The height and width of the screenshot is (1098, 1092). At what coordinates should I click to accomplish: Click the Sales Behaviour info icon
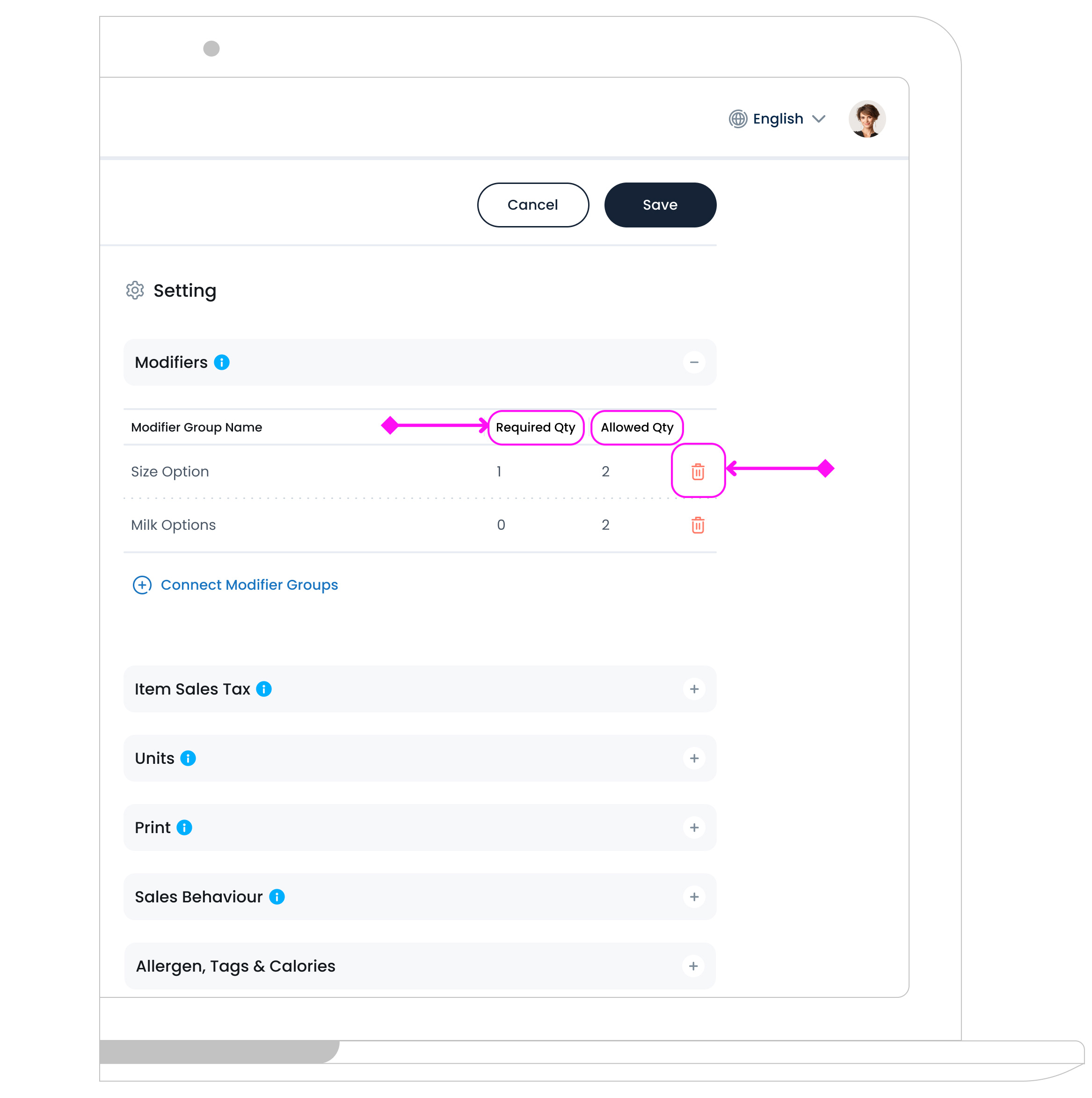pos(277,897)
